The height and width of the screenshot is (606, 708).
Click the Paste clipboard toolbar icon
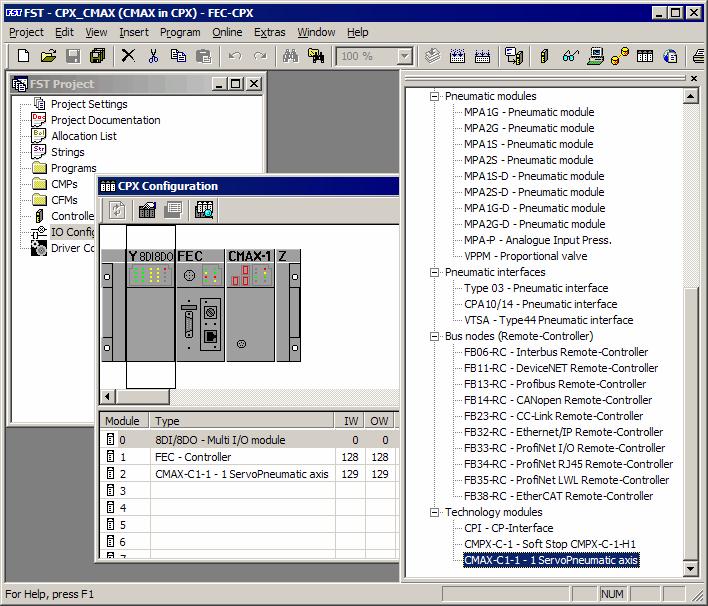203,56
